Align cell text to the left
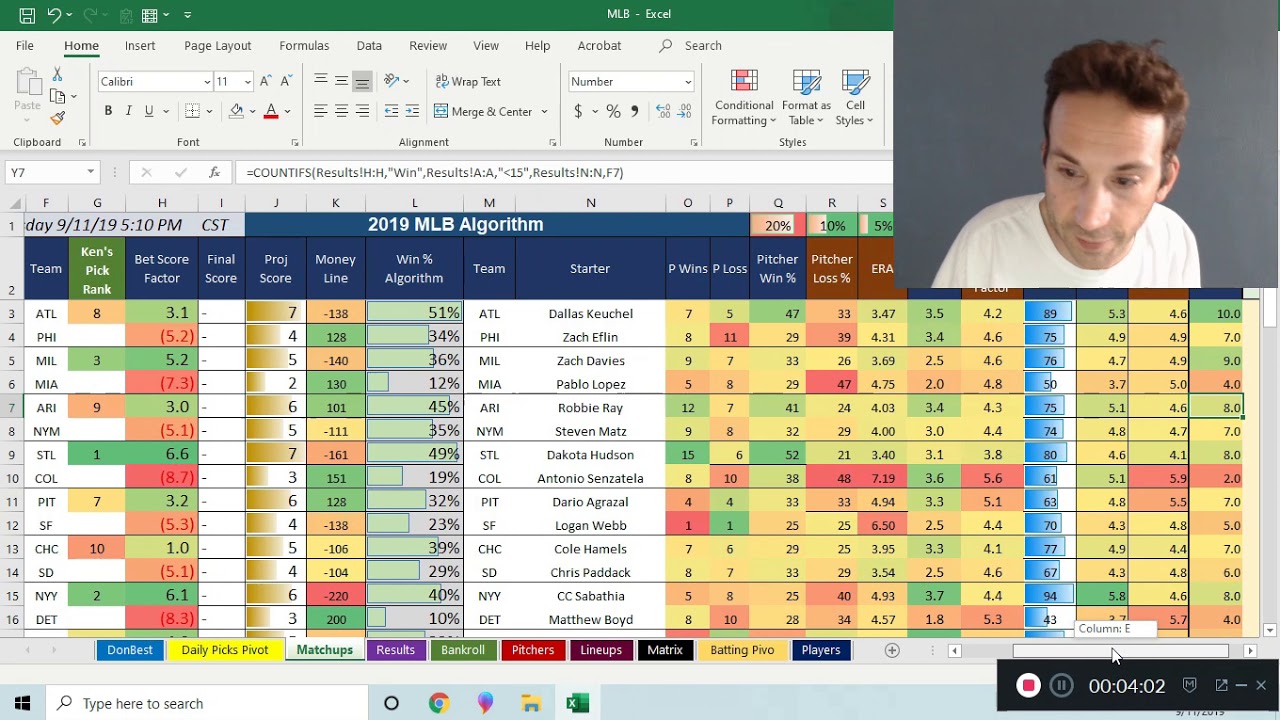This screenshot has height=720, width=1280. [320, 111]
